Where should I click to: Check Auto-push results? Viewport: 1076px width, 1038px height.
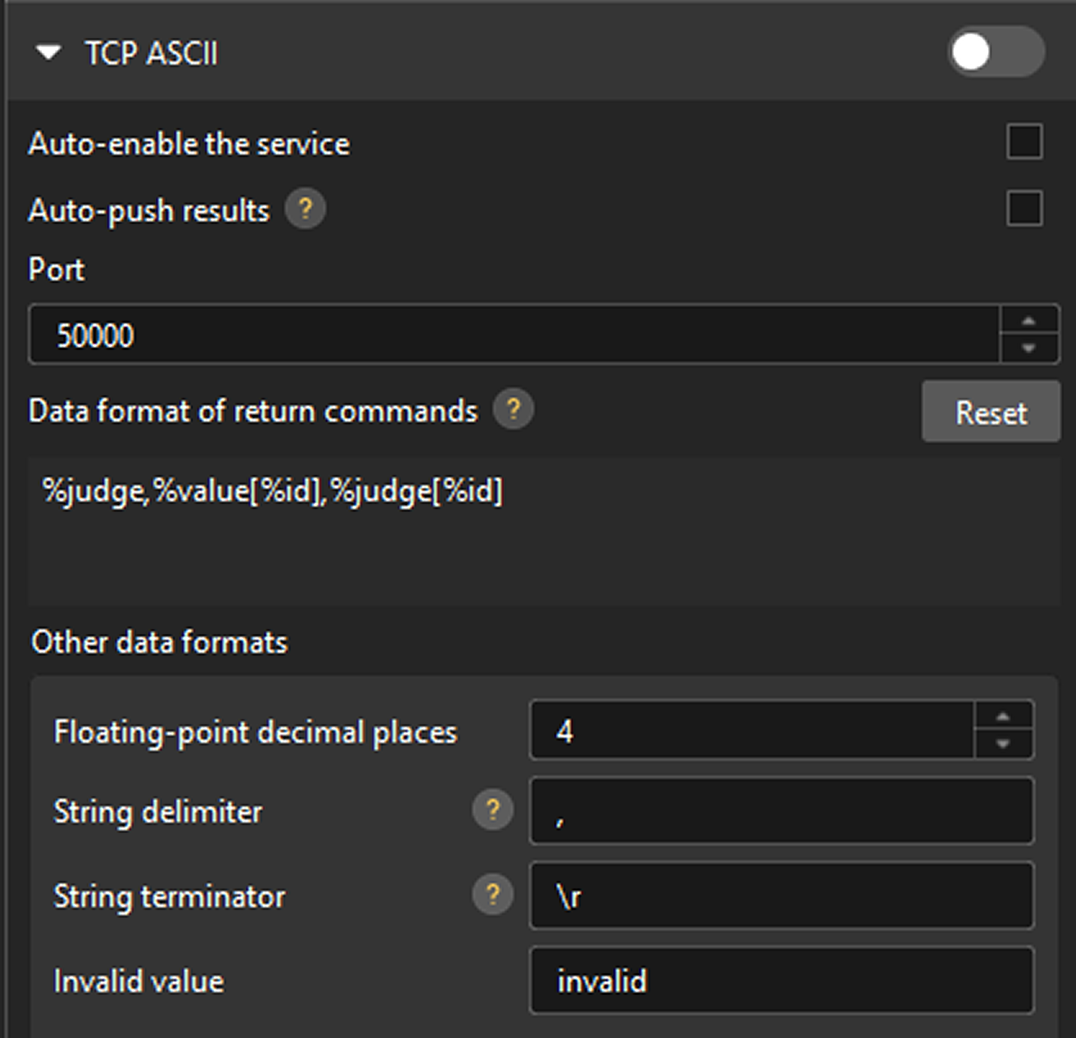1023,210
